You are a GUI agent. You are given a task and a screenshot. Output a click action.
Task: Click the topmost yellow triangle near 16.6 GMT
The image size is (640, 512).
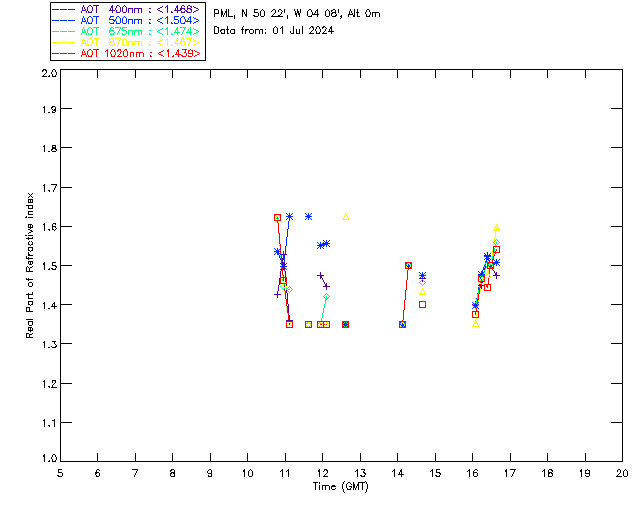pos(496,228)
